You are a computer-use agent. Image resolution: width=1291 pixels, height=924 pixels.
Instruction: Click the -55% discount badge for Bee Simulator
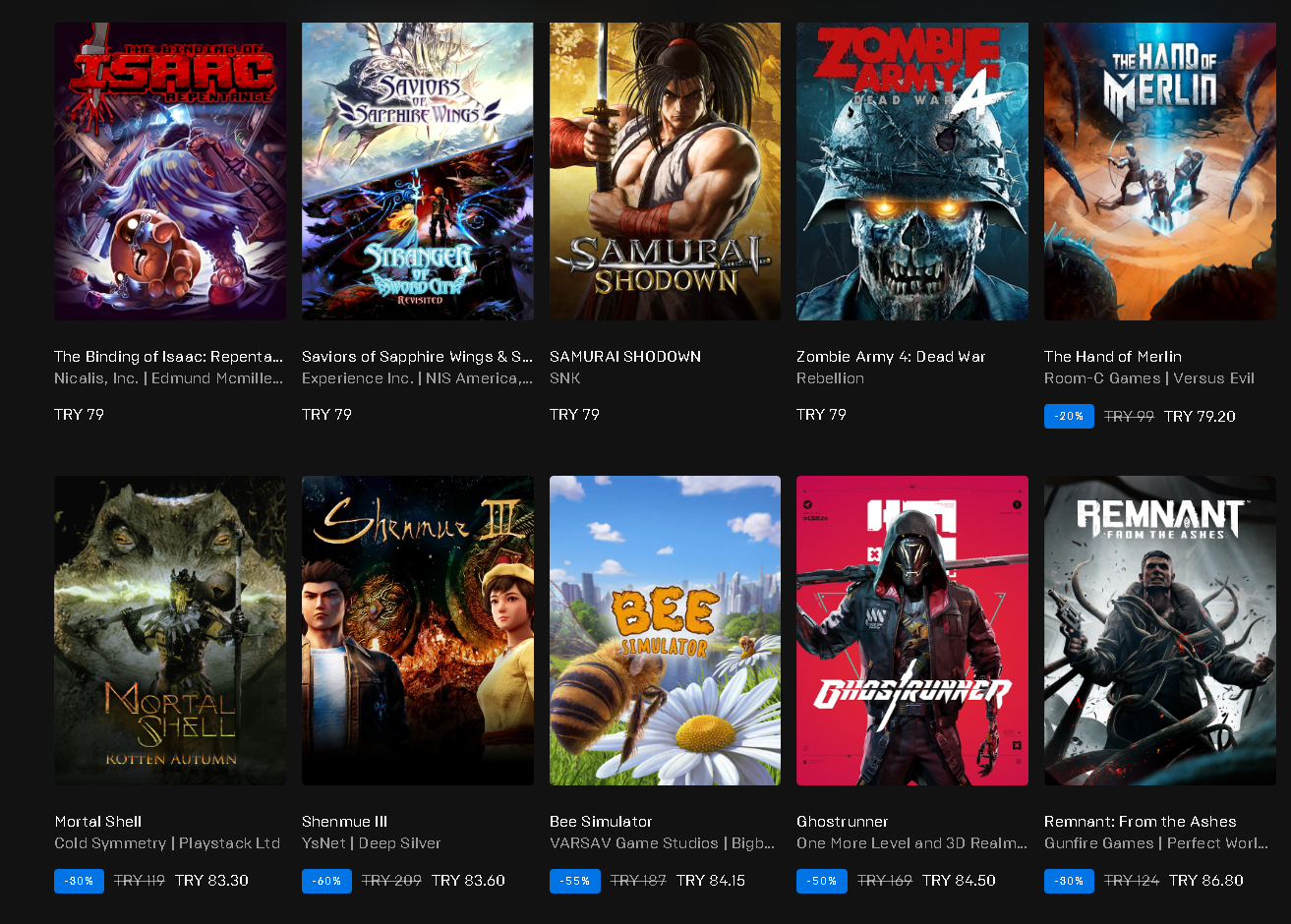(x=574, y=881)
